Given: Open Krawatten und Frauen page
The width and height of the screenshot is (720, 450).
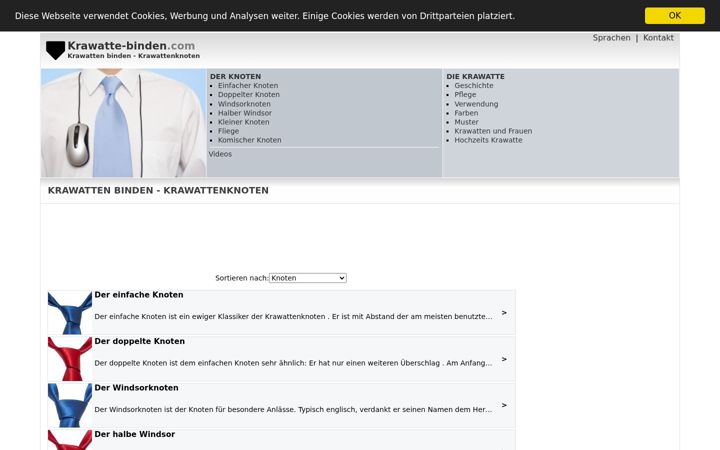Looking at the screenshot, I should (x=493, y=131).
